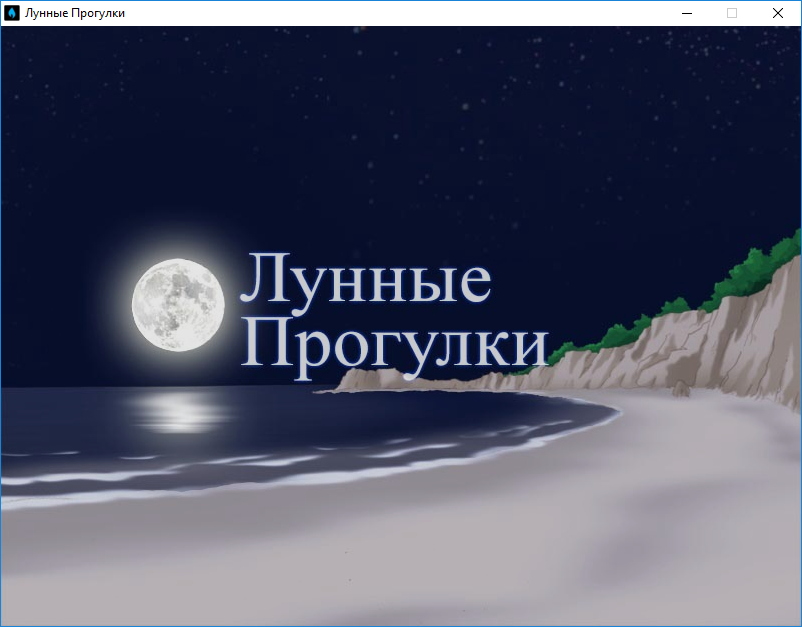The height and width of the screenshot is (627, 802).
Task: Click the Лунные Прогулки application icon
Action: (x=14, y=13)
